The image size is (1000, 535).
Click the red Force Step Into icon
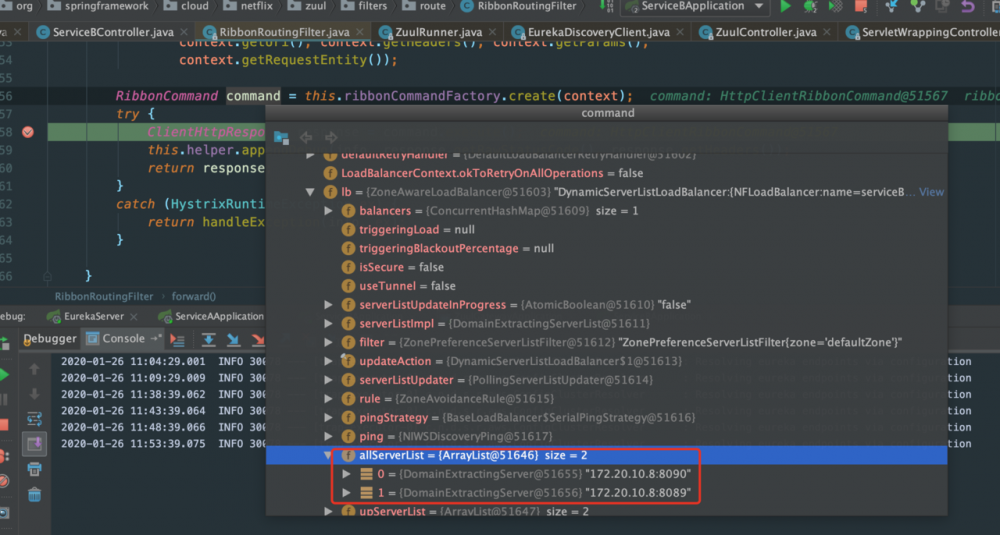(x=258, y=340)
